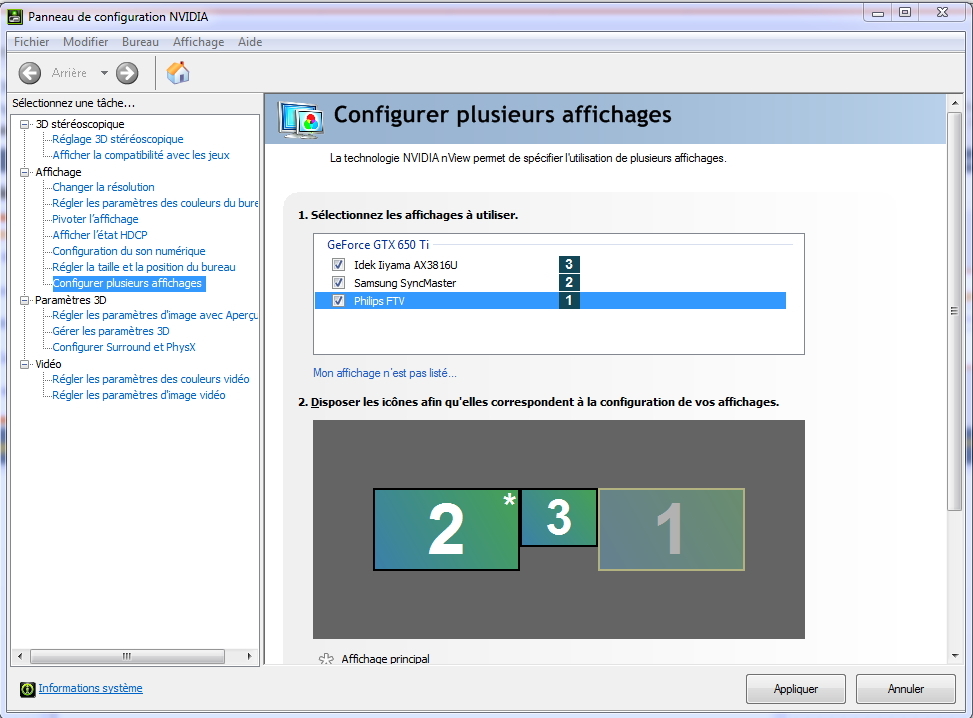Image resolution: width=973 pixels, height=718 pixels.
Task: Click the task tree scroll left arrow
Action: click(x=20, y=656)
